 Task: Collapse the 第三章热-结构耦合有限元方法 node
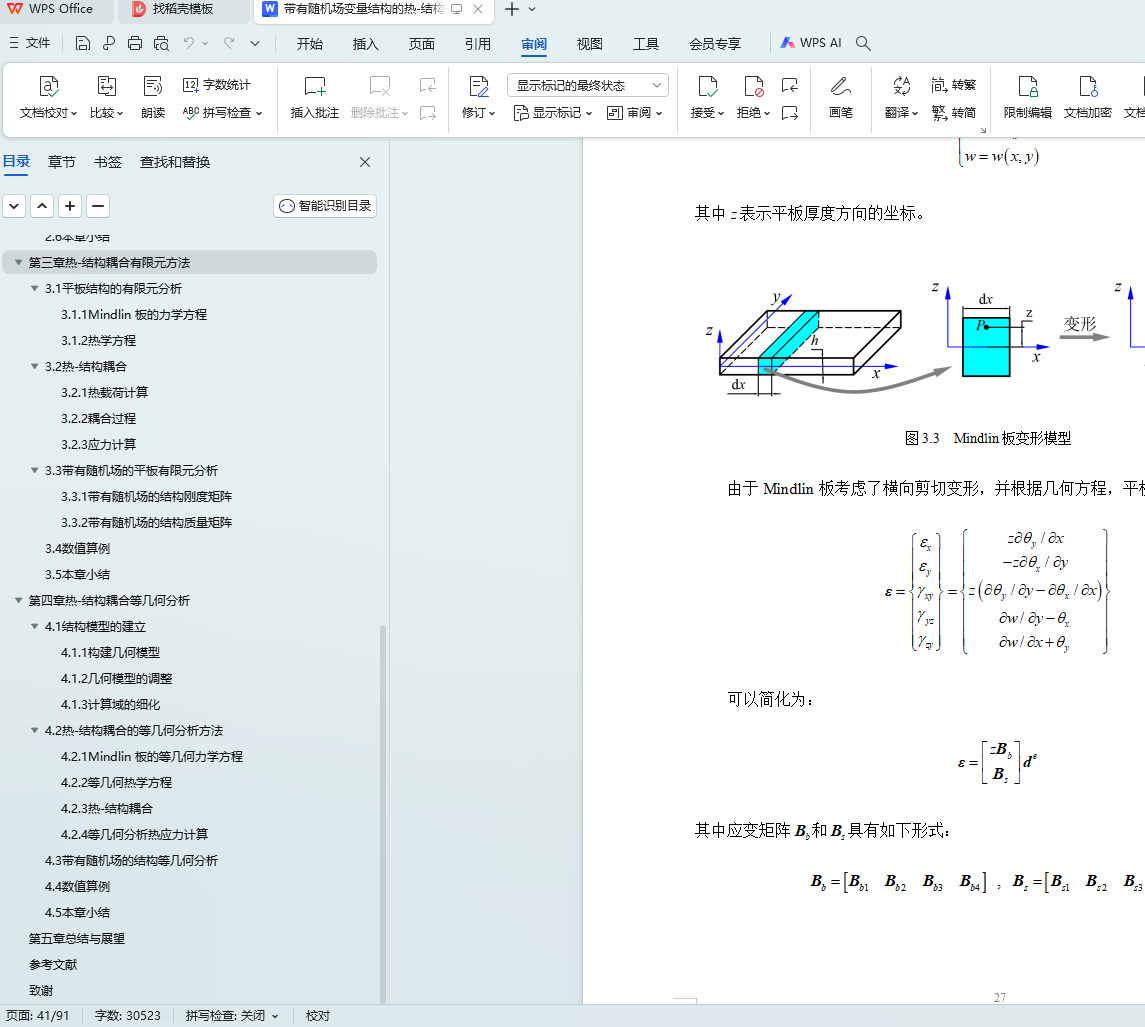coord(18,262)
